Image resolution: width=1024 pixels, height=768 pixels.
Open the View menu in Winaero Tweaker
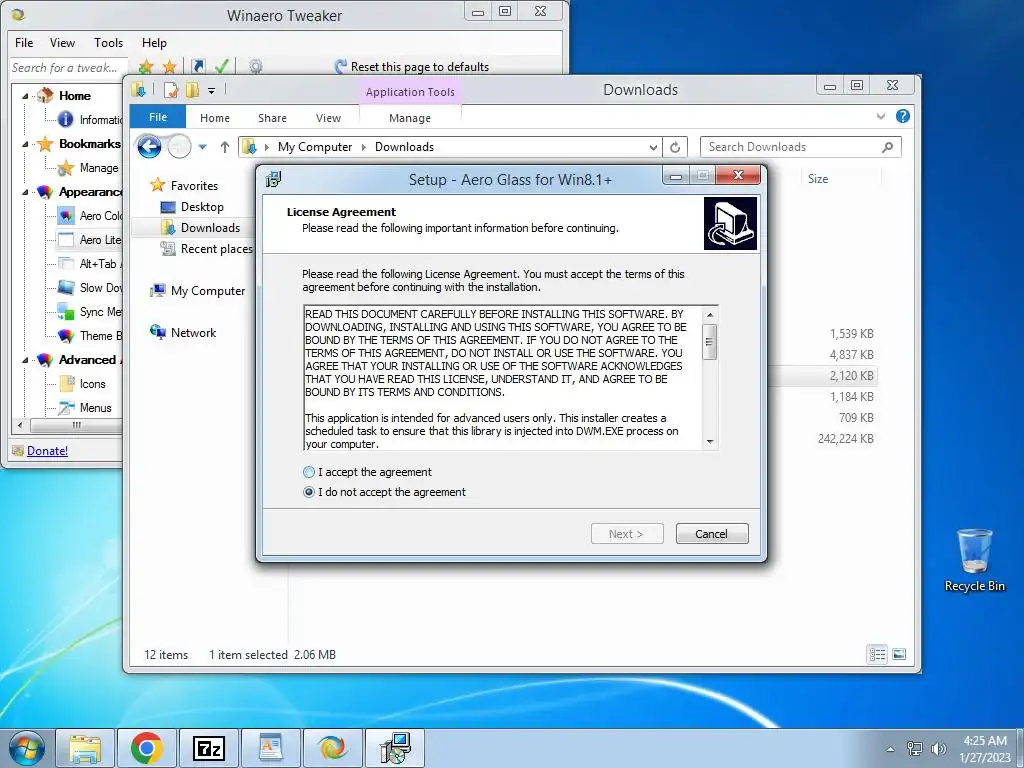(x=62, y=43)
